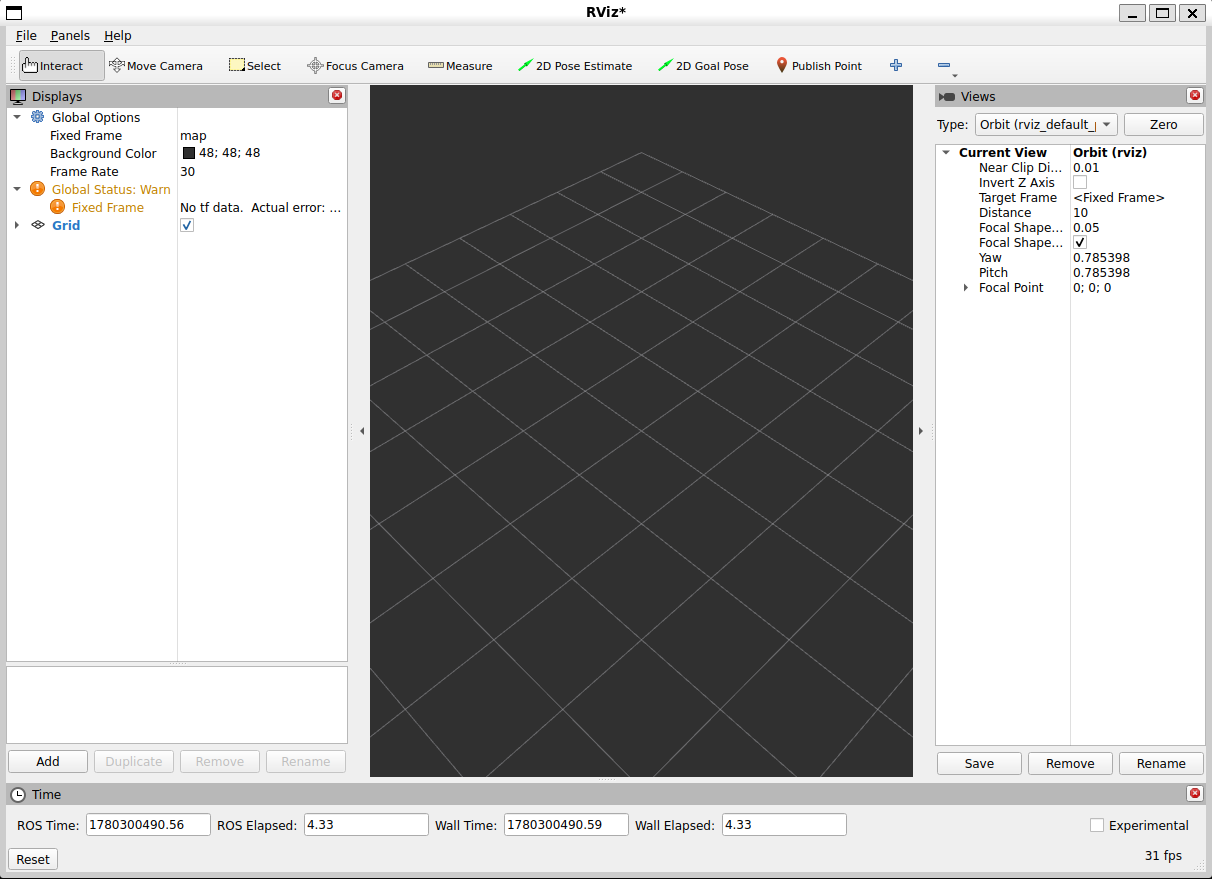Select the Near Clip Distance value 0.01

tap(1086, 167)
